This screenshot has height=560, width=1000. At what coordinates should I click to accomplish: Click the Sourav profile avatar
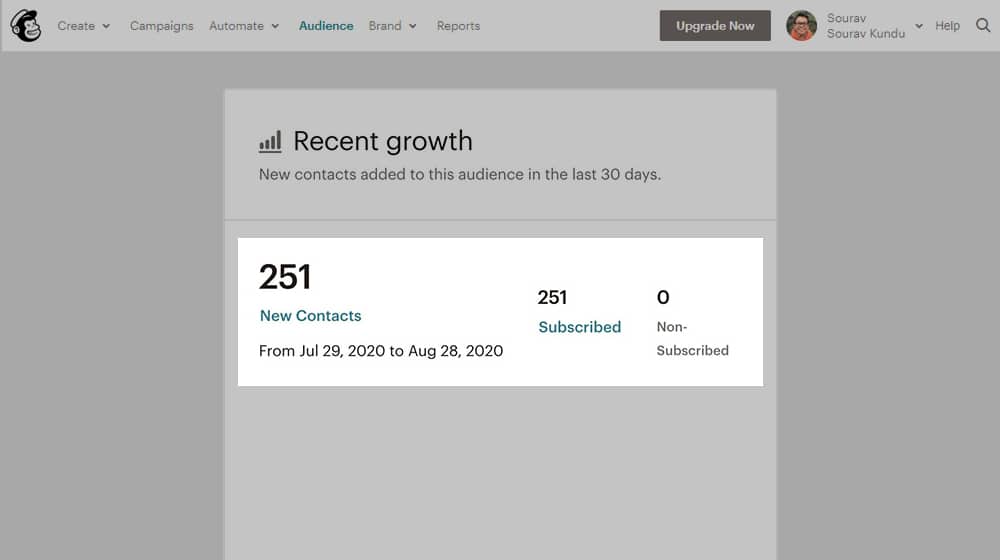[802, 26]
